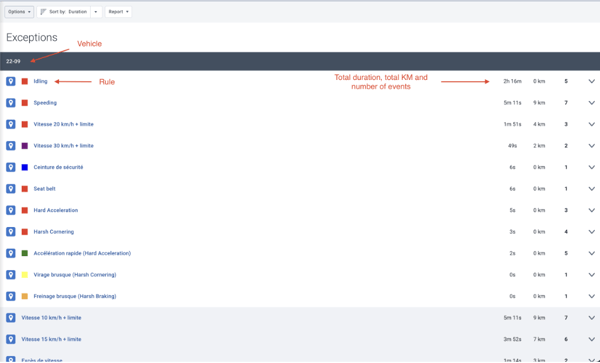Expand the Seat belt row chevron
The height and width of the screenshot is (363, 600).
[592, 189]
